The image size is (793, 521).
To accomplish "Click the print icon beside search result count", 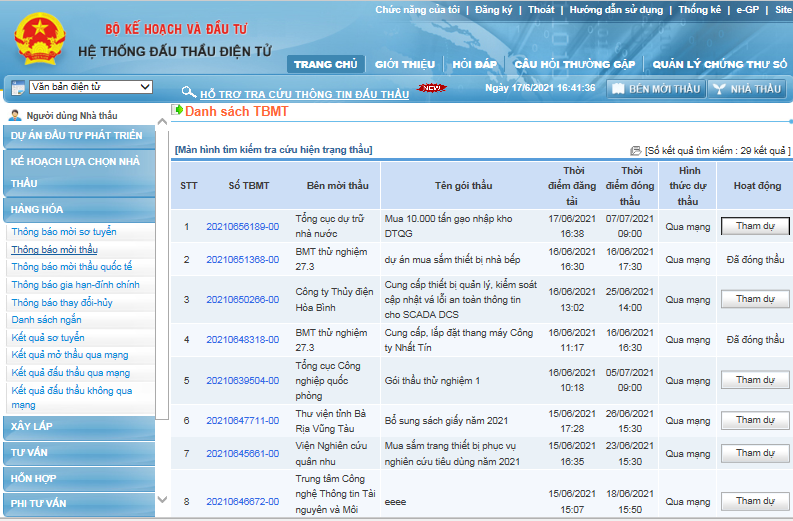I will (635, 151).
